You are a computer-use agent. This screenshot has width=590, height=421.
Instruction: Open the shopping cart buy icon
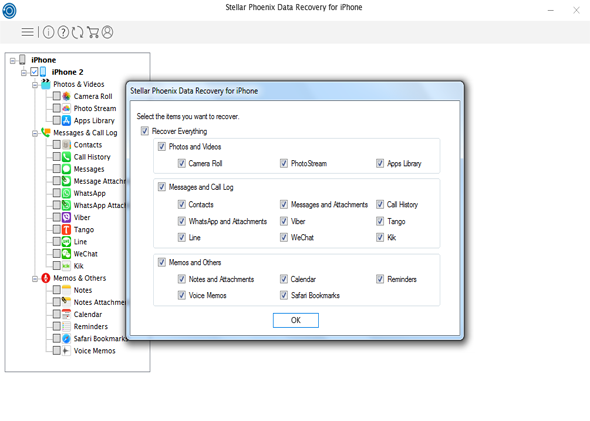(x=93, y=32)
